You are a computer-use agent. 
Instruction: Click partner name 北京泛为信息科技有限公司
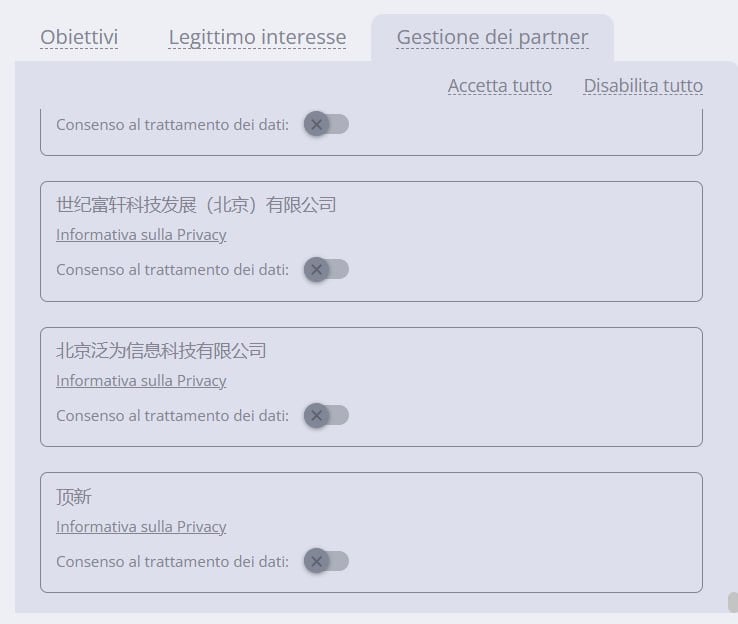(161, 351)
